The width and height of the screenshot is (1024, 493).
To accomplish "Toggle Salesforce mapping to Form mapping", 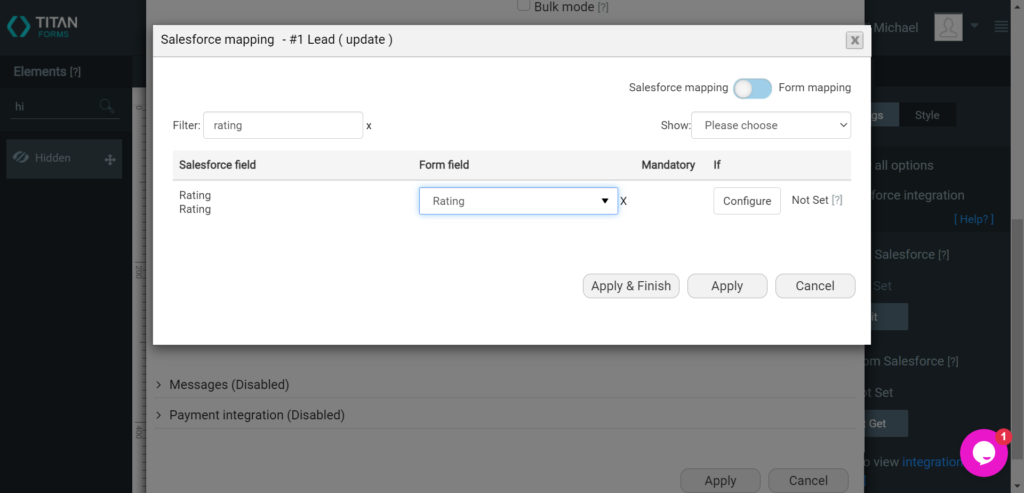I will coord(752,88).
